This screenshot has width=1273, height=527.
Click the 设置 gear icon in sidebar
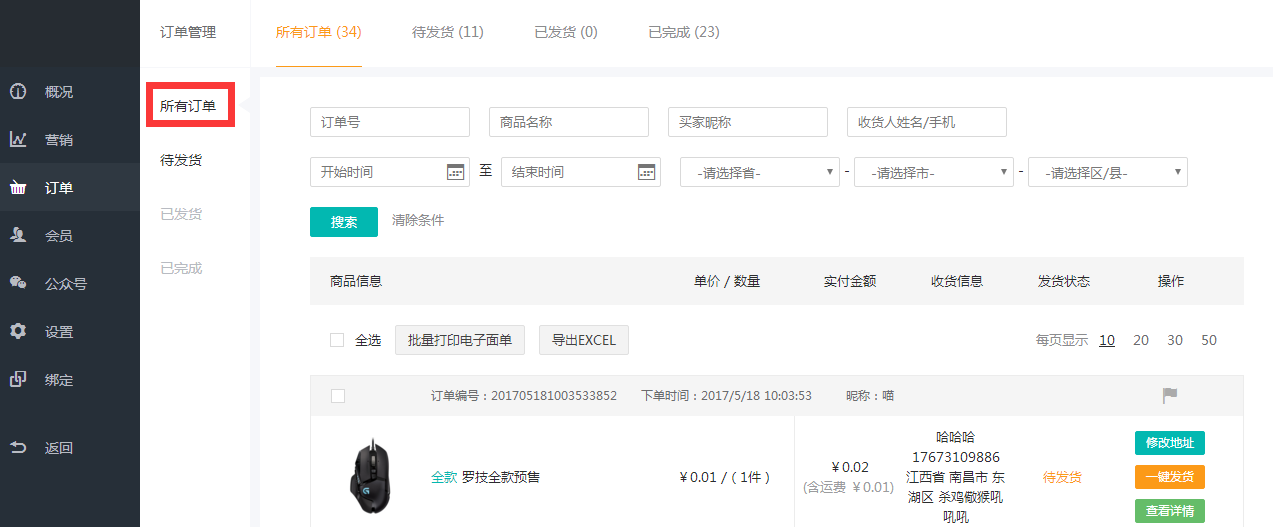click(x=18, y=332)
